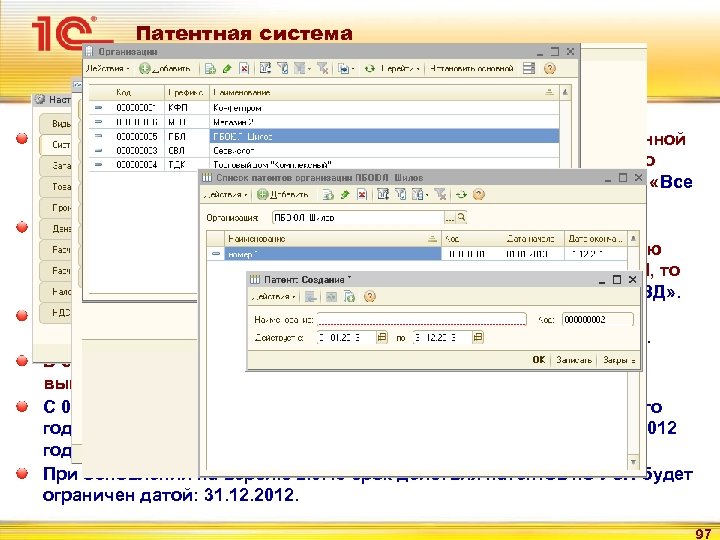Image resolution: width=720 pixels, height=540 pixels.
Task: Open Действия menu in the Патент: Создание window
Action: [273, 297]
